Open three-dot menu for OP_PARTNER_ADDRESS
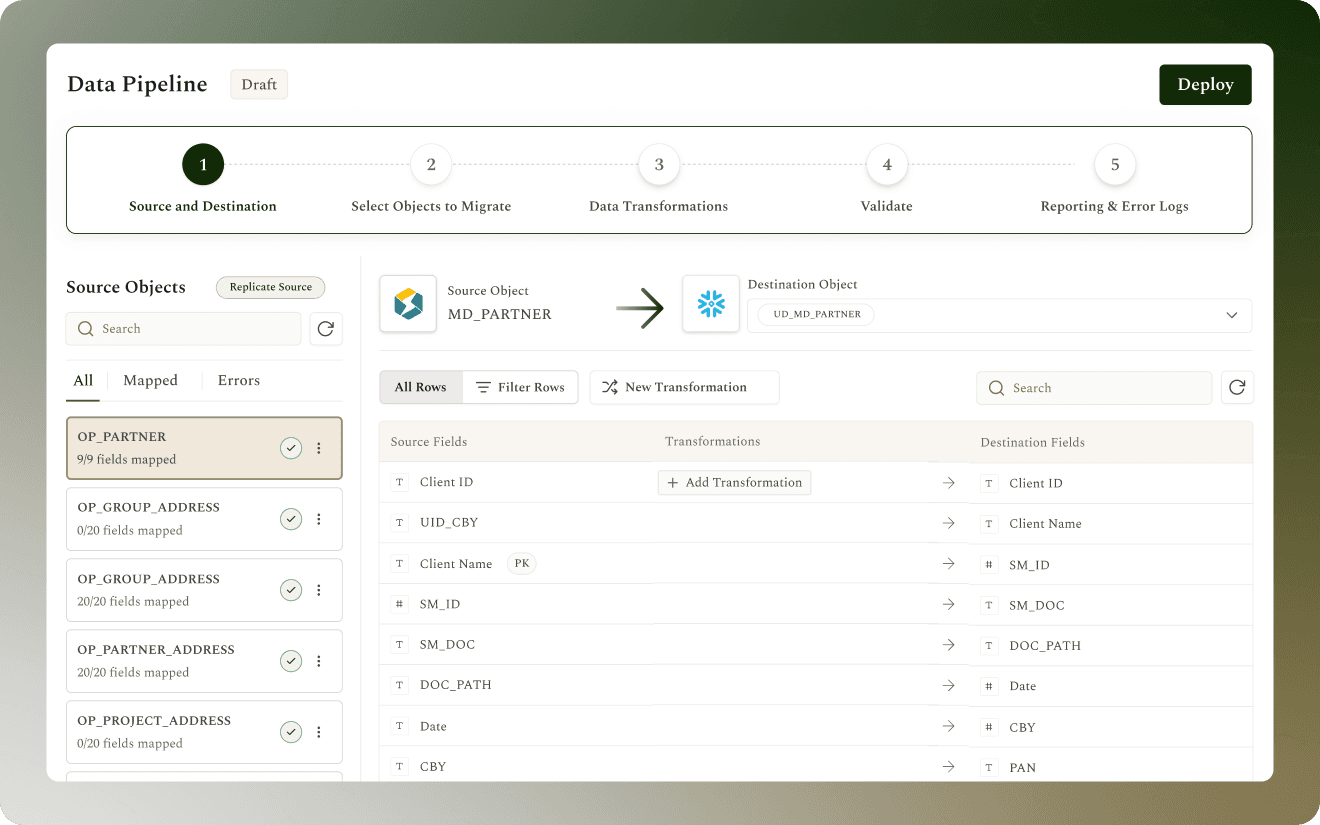 pyautogui.click(x=319, y=661)
